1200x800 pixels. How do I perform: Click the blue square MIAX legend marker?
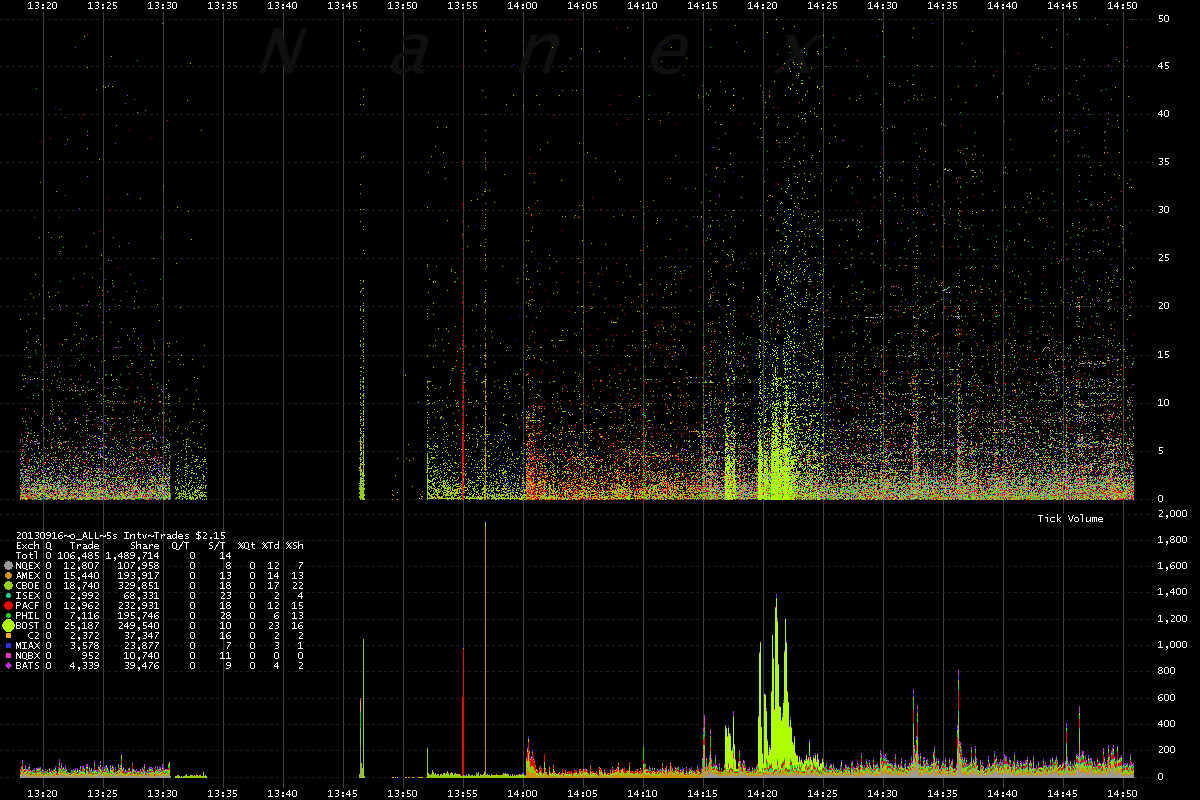point(8,646)
